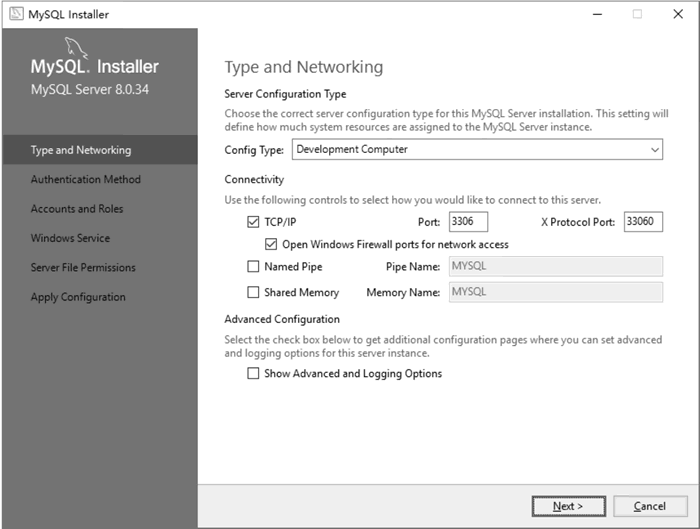This screenshot has width=700, height=529.
Task: Uncheck the TCP/IP checkbox
Action: (253, 222)
